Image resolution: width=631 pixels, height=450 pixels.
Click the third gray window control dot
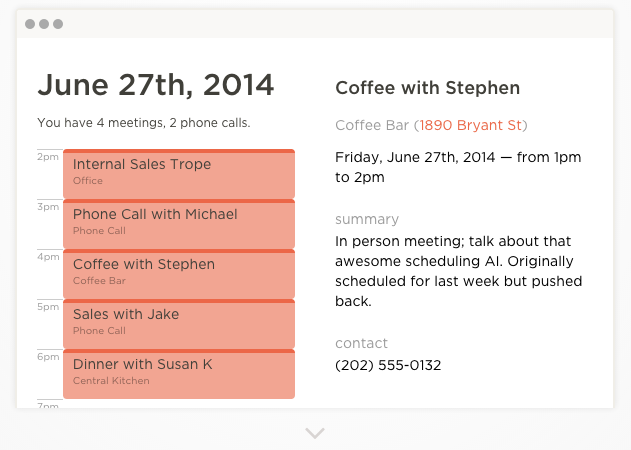click(58, 24)
